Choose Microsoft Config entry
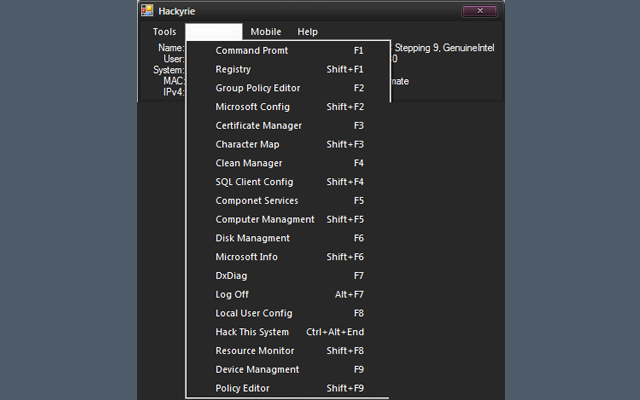640x400 pixels. [x=252, y=107]
